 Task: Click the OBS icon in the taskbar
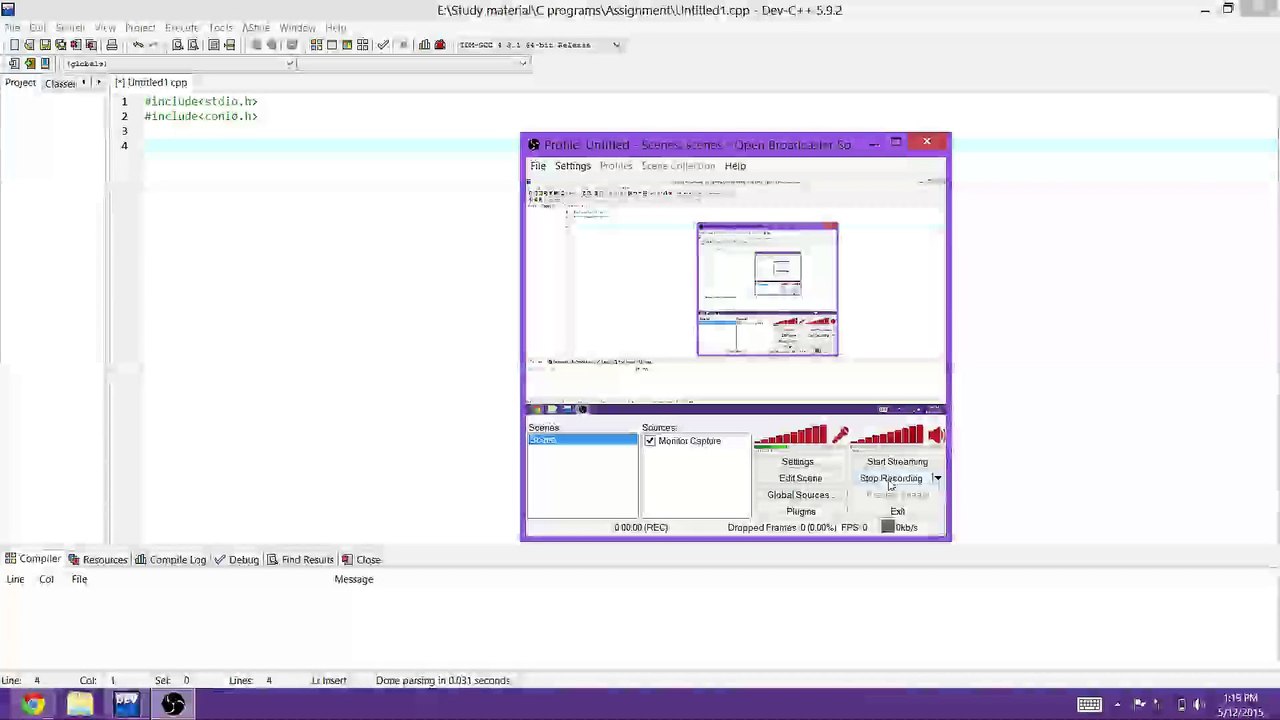(173, 705)
